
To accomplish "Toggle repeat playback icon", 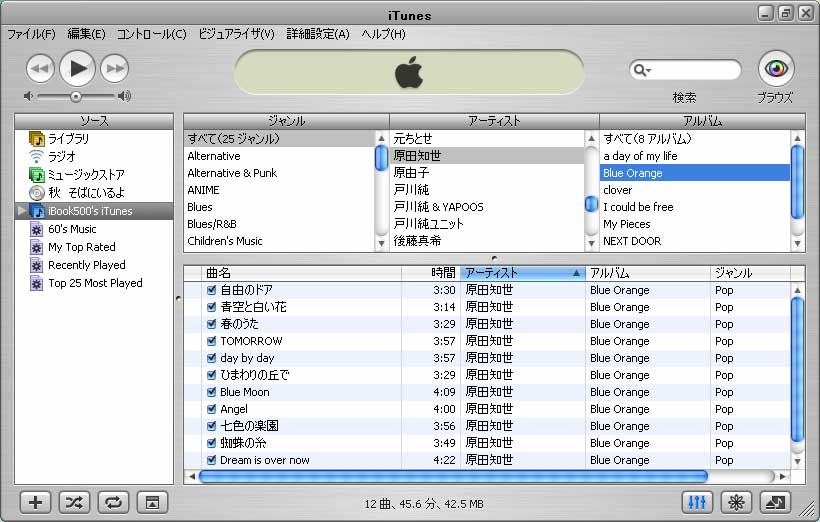I will point(113,502).
